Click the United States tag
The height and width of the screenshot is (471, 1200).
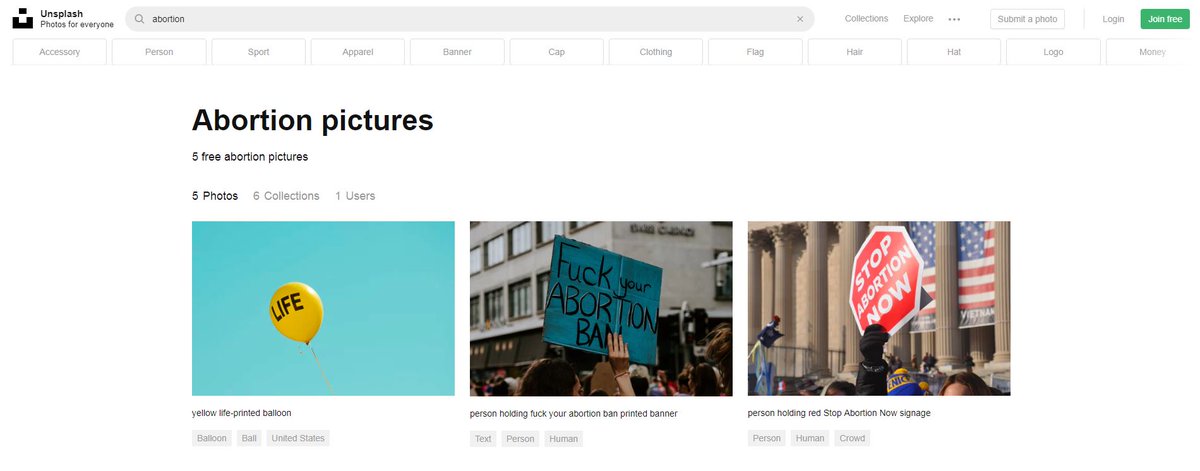pyautogui.click(x=298, y=438)
